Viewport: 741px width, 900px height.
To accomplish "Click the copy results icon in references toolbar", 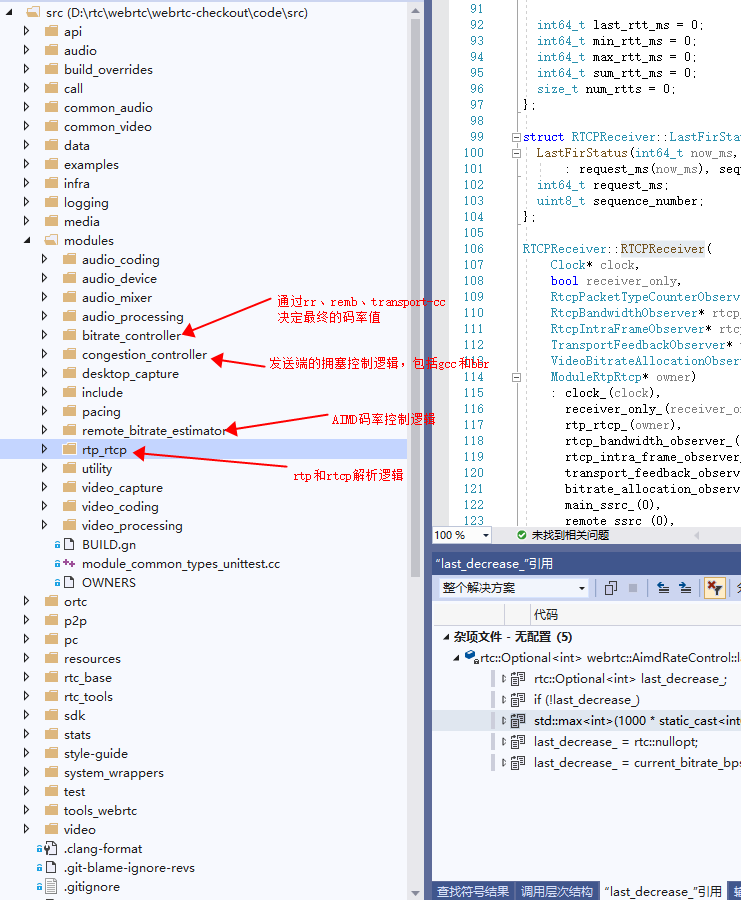I will [x=611, y=588].
